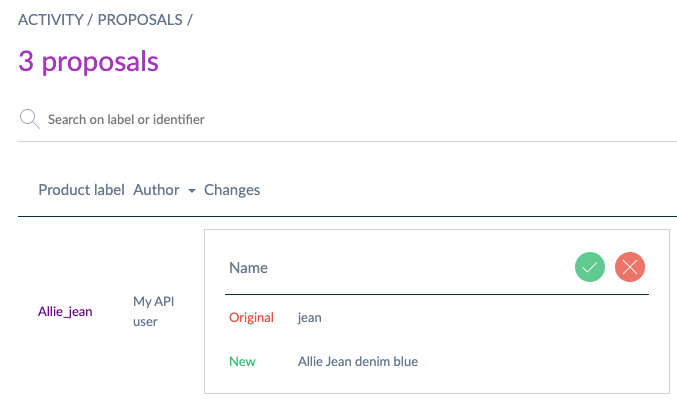Reject the Name change with red X
Screen dimensions: 677x400
[x=630, y=267]
